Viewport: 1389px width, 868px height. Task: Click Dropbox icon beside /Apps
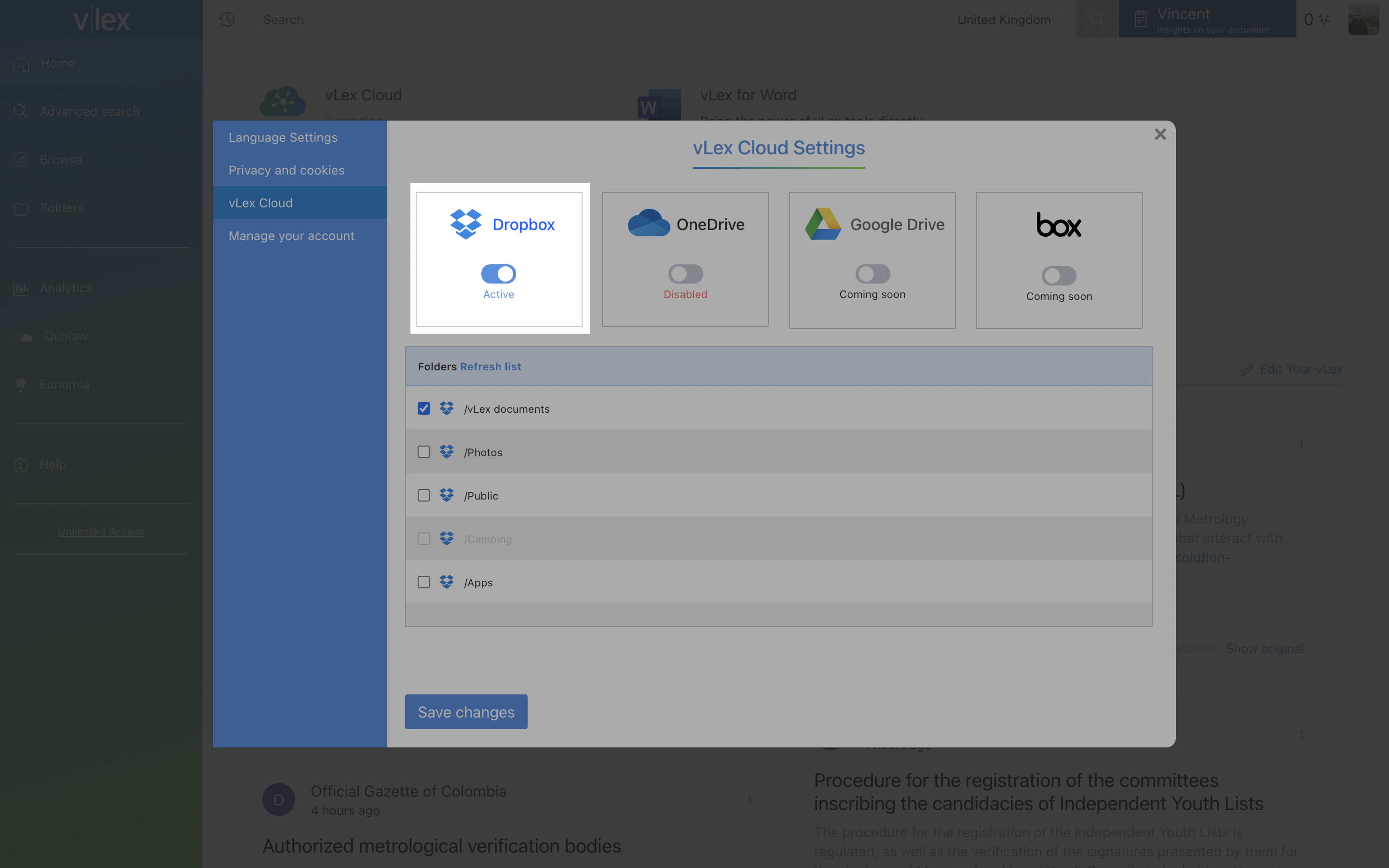click(x=447, y=582)
